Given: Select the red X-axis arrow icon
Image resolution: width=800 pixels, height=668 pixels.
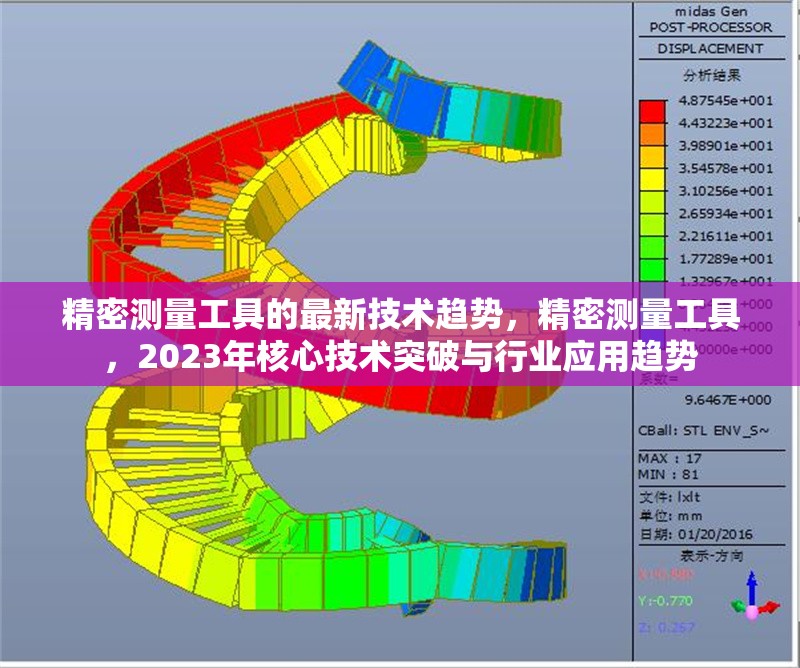Looking at the screenshot, I should [x=768, y=607].
